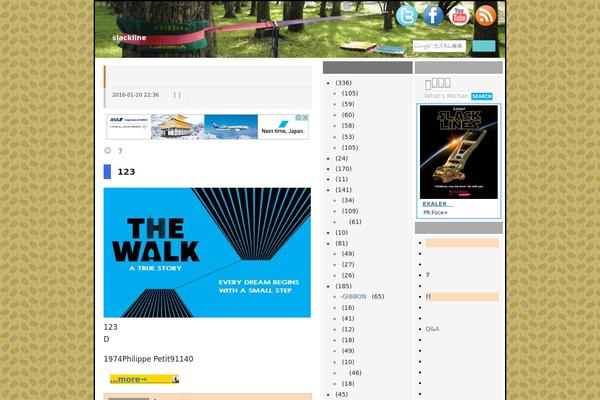Open the subcategory with (34) posts

[x=348, y=200]
